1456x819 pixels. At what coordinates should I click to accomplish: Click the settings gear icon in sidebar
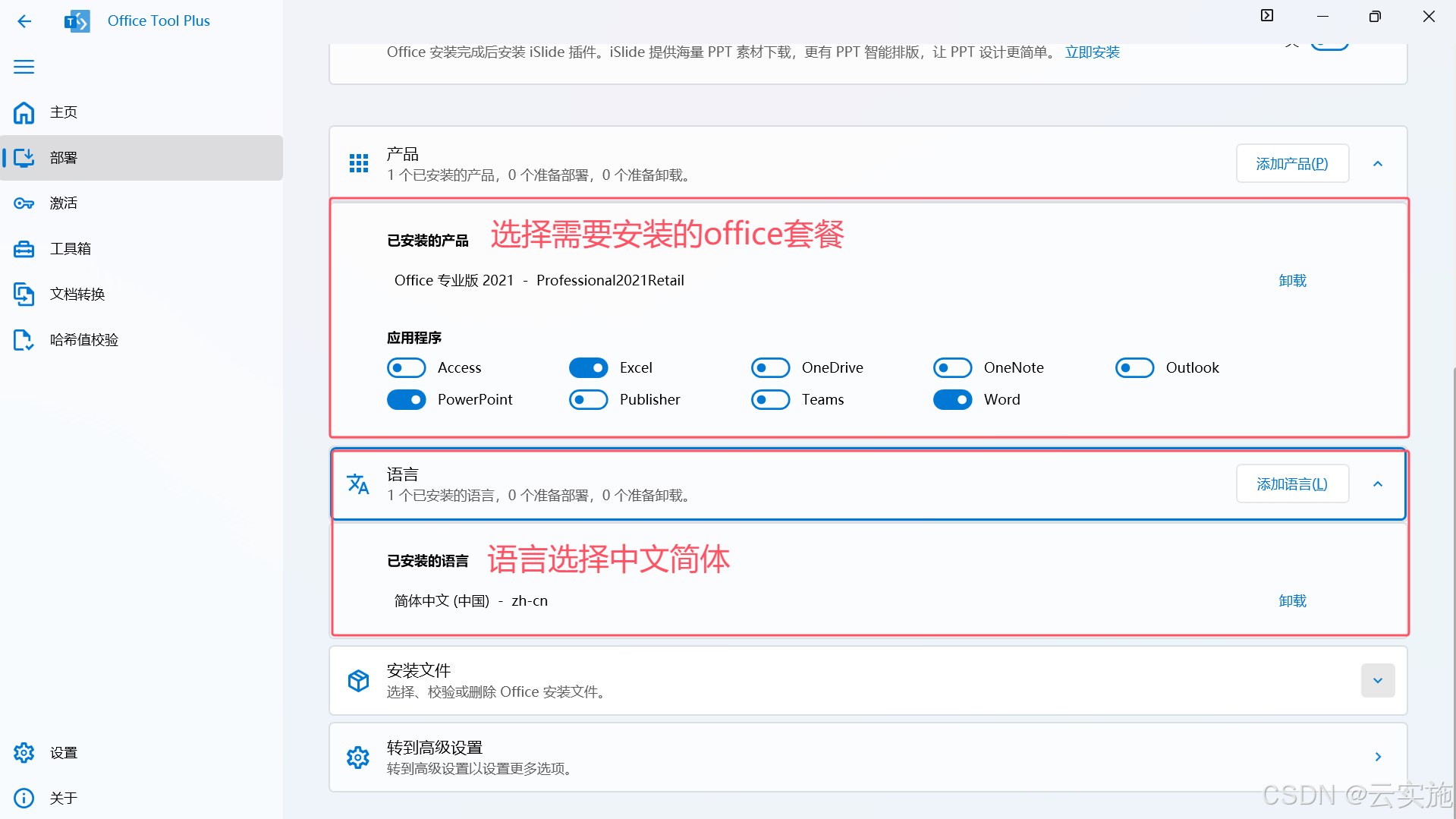pyautogui.click(x=24, y=753)
